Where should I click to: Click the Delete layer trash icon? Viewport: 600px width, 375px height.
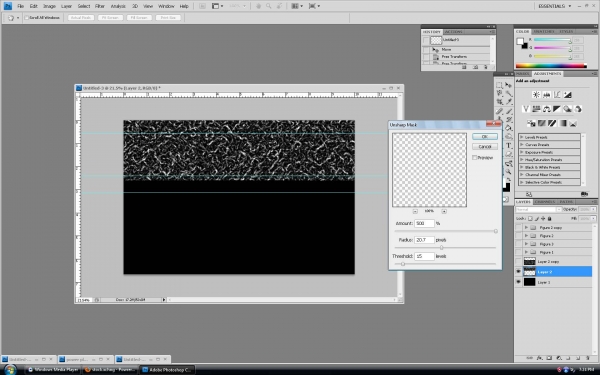point(588,358)
